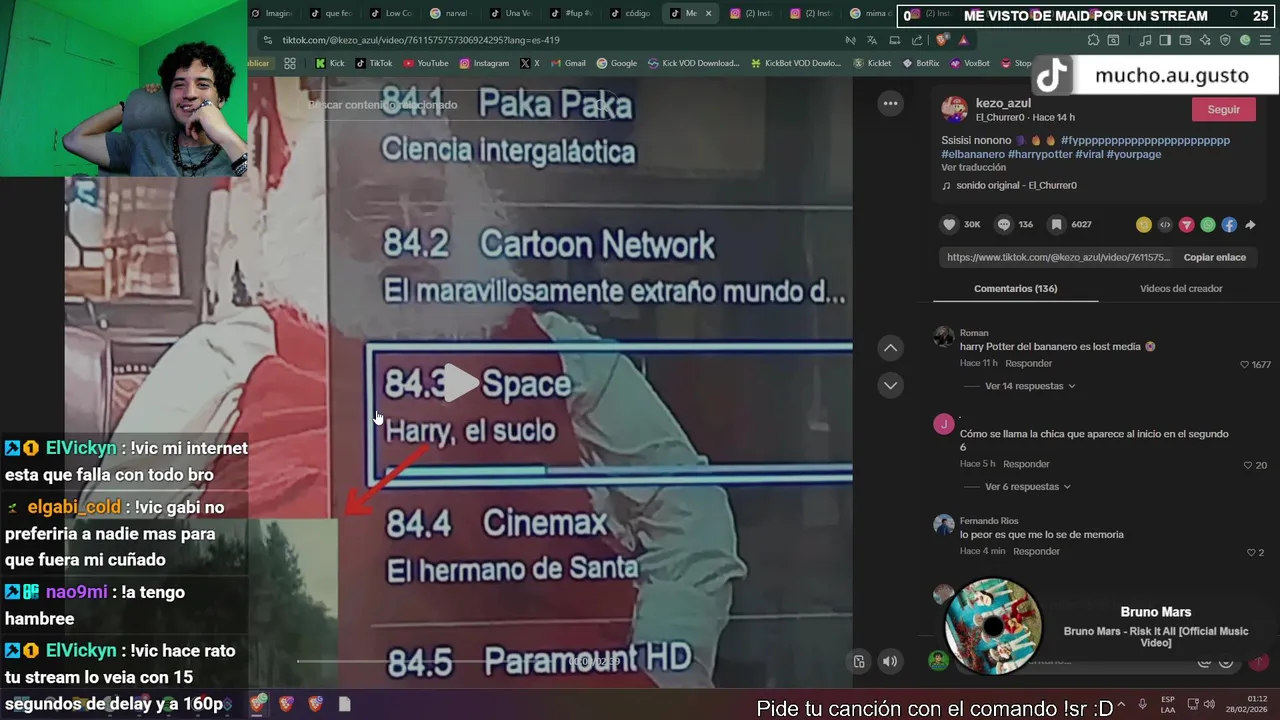Open comments via speech bubble icon

tap(1004, 225)
